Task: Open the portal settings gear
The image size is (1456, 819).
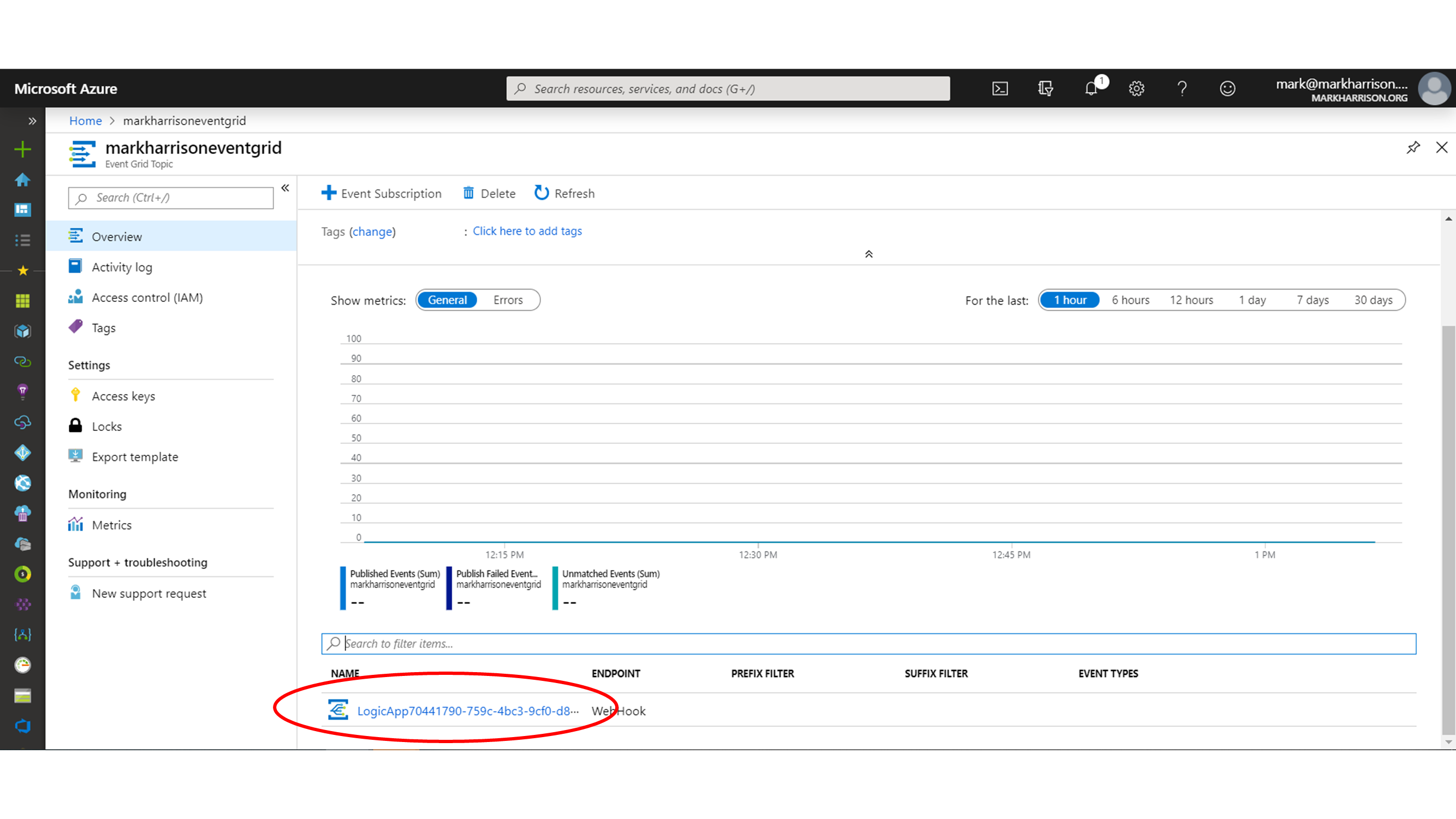Action: tap(1136, 89)
